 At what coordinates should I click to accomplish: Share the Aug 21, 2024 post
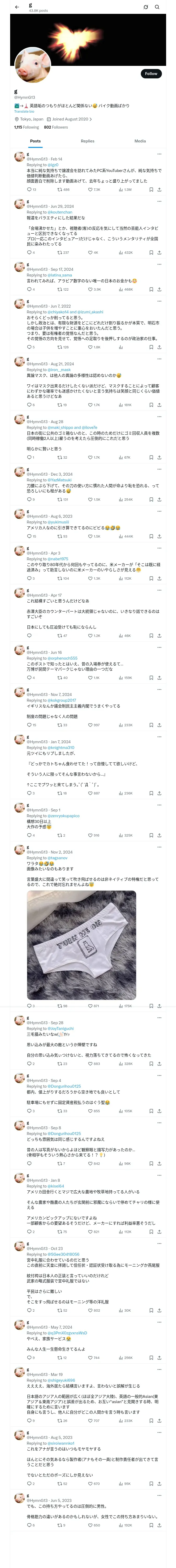click(159, 405)
